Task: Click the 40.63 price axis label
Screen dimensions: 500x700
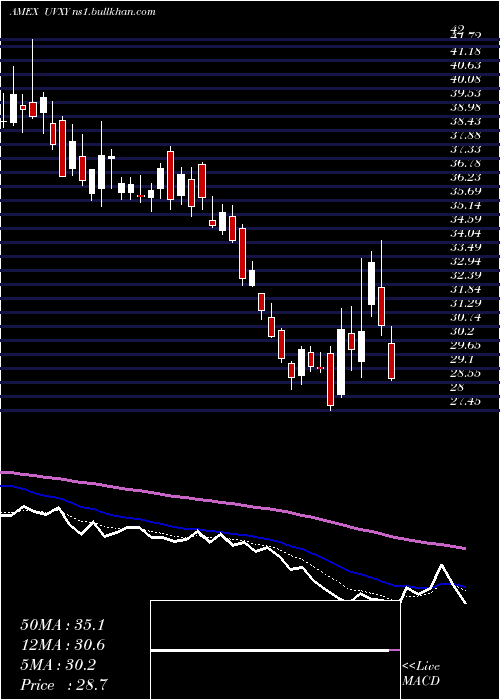Action: (x=467, y=65)
